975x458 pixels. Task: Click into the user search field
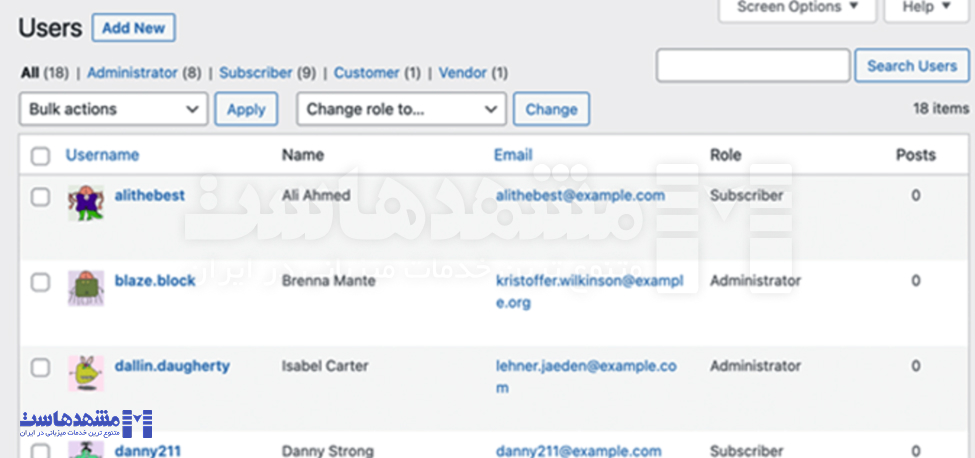pyautogui.click(x=752, y=66)
